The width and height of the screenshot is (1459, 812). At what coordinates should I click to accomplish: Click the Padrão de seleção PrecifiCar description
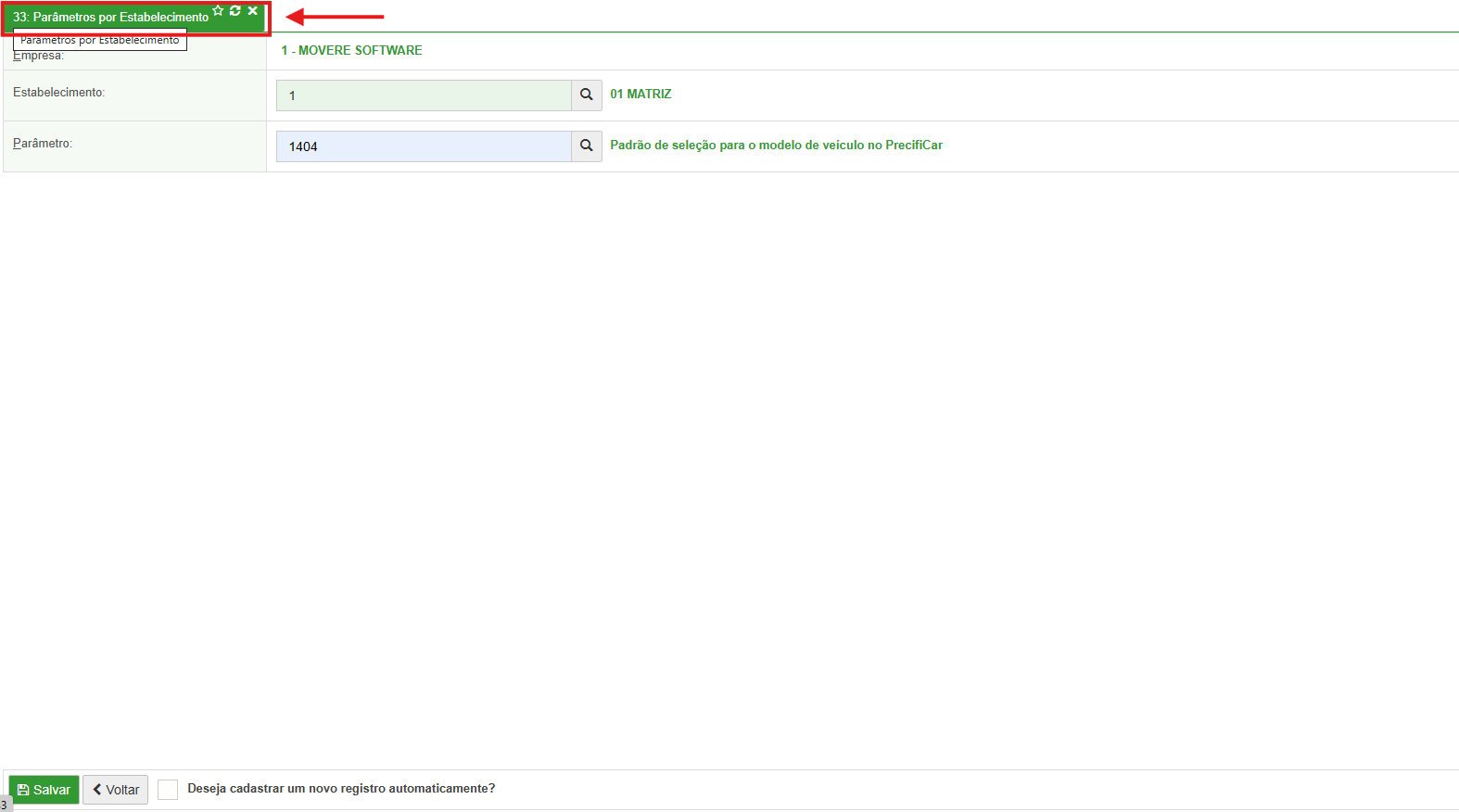(x=776, y=145)
